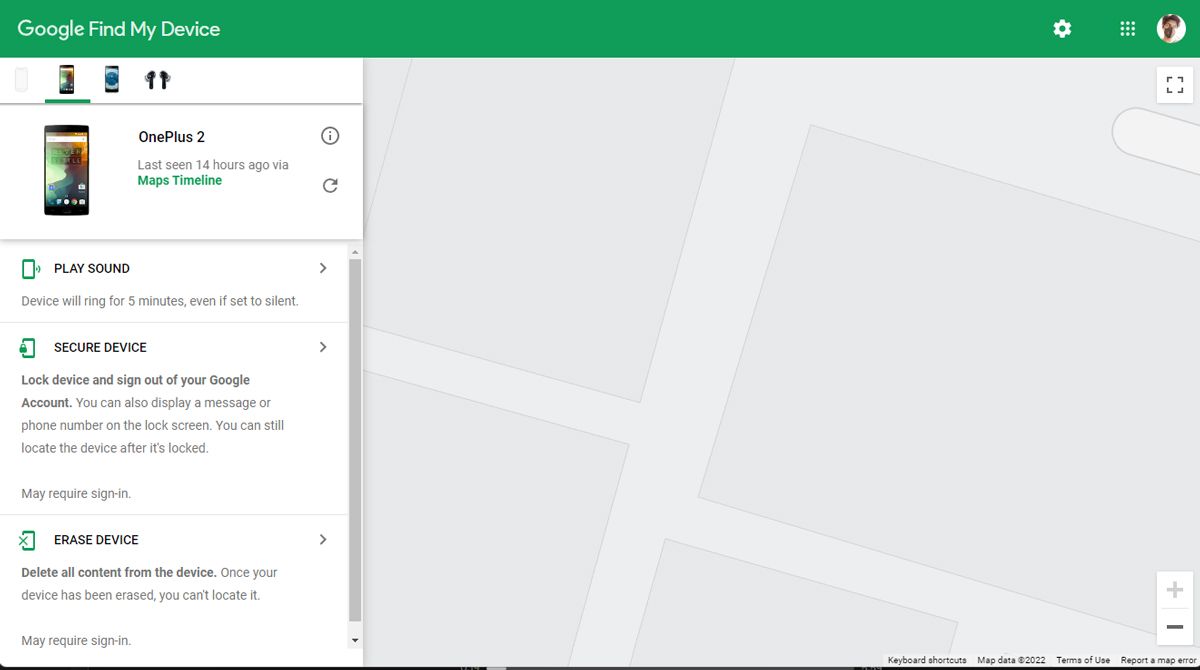Image resolution: width=1200 pixels, height=670 pixels.
Task: Expand the Play Sound chevron
Action: pyautogui.click(x=323, y=268)
